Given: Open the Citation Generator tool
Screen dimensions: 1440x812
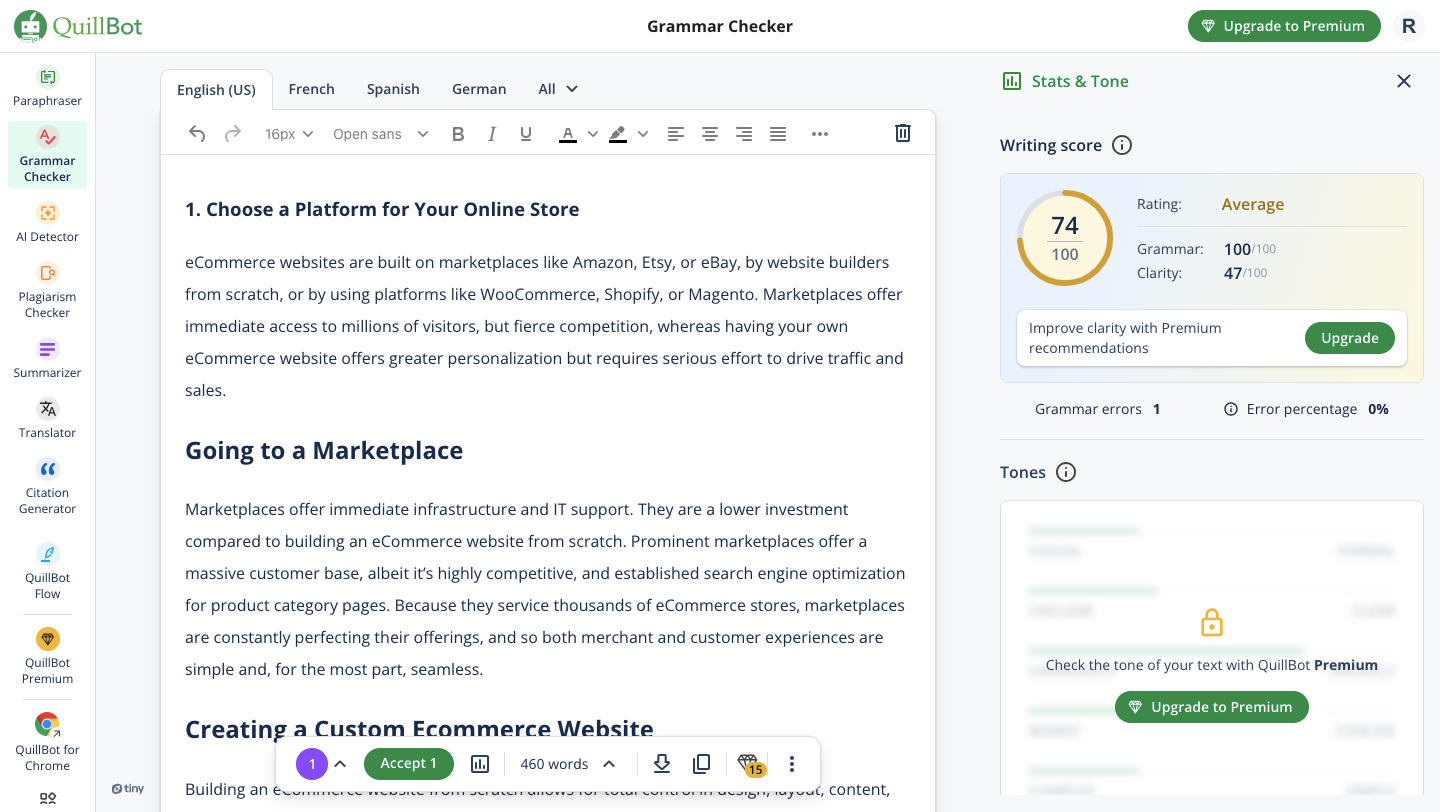Looking at the screenshot, I should tap(47, 487).
